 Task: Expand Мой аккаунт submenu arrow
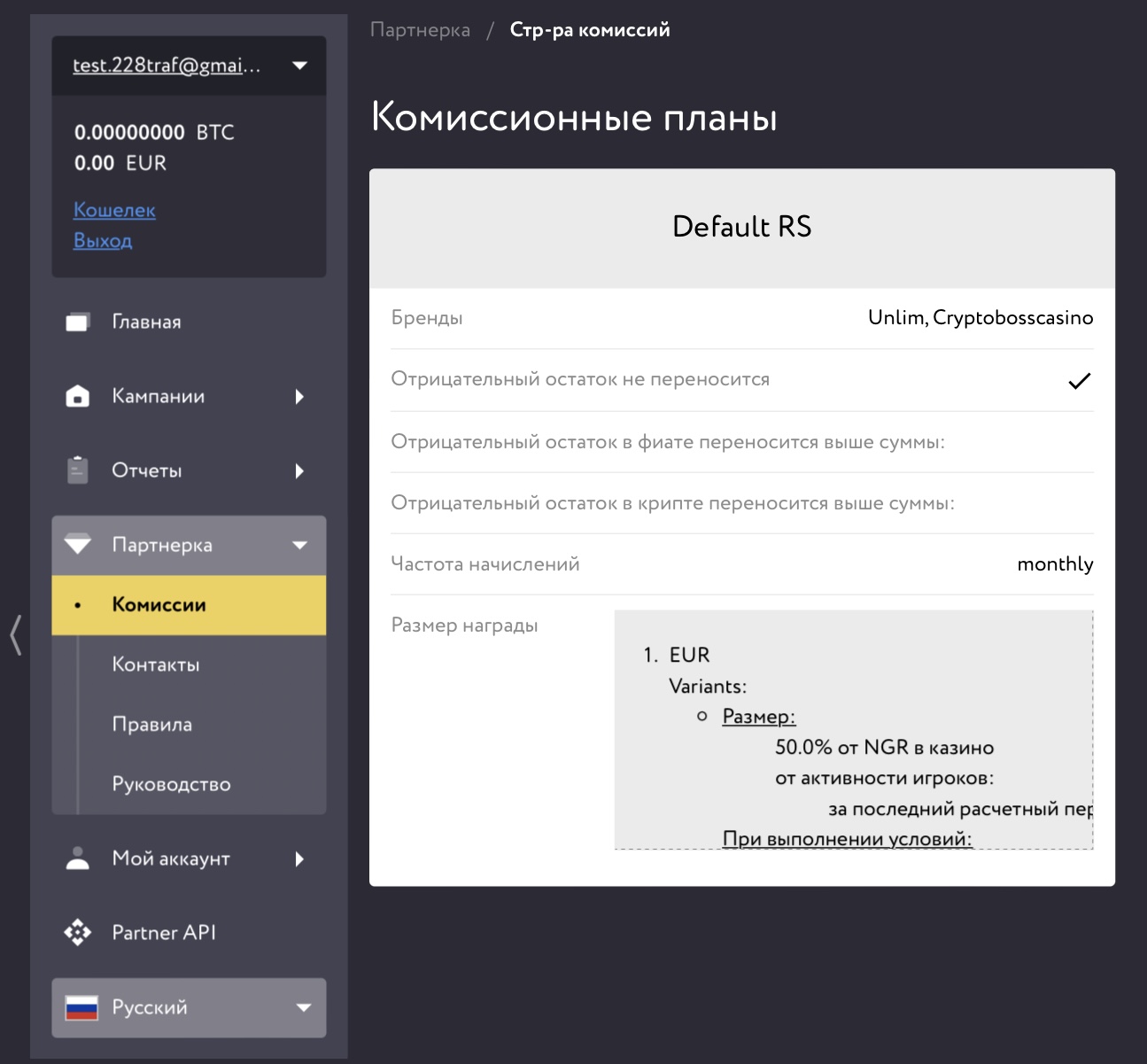299,858
